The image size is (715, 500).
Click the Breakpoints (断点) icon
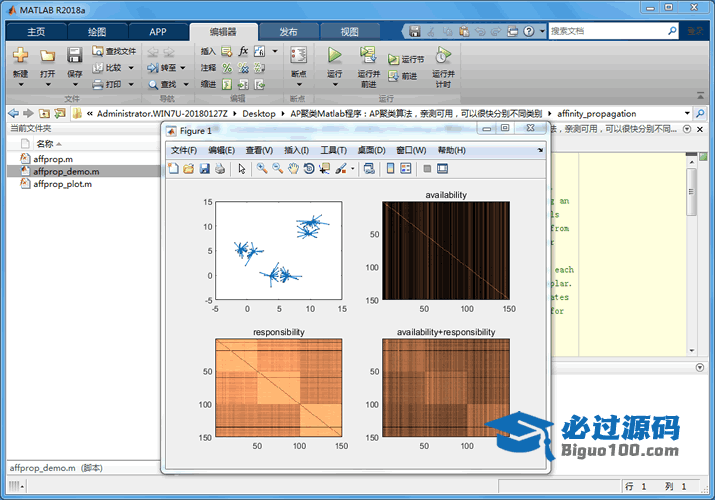click(299, 55)
